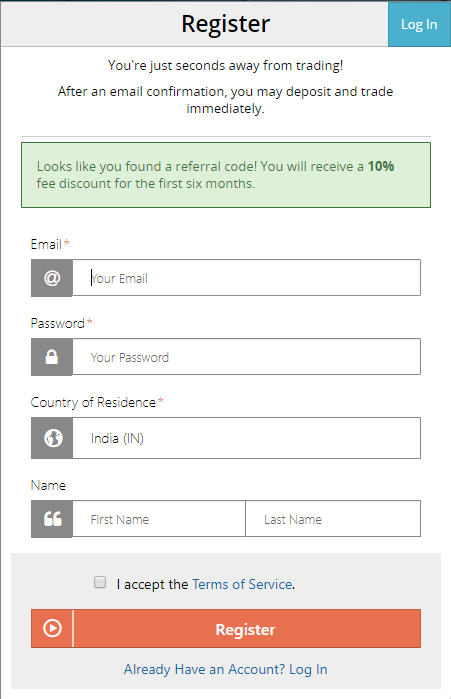The width and height of the screenshot is (451, 699).
Task: Focus the First Name field
Action: pyautogui.click(x=159, y=519)
